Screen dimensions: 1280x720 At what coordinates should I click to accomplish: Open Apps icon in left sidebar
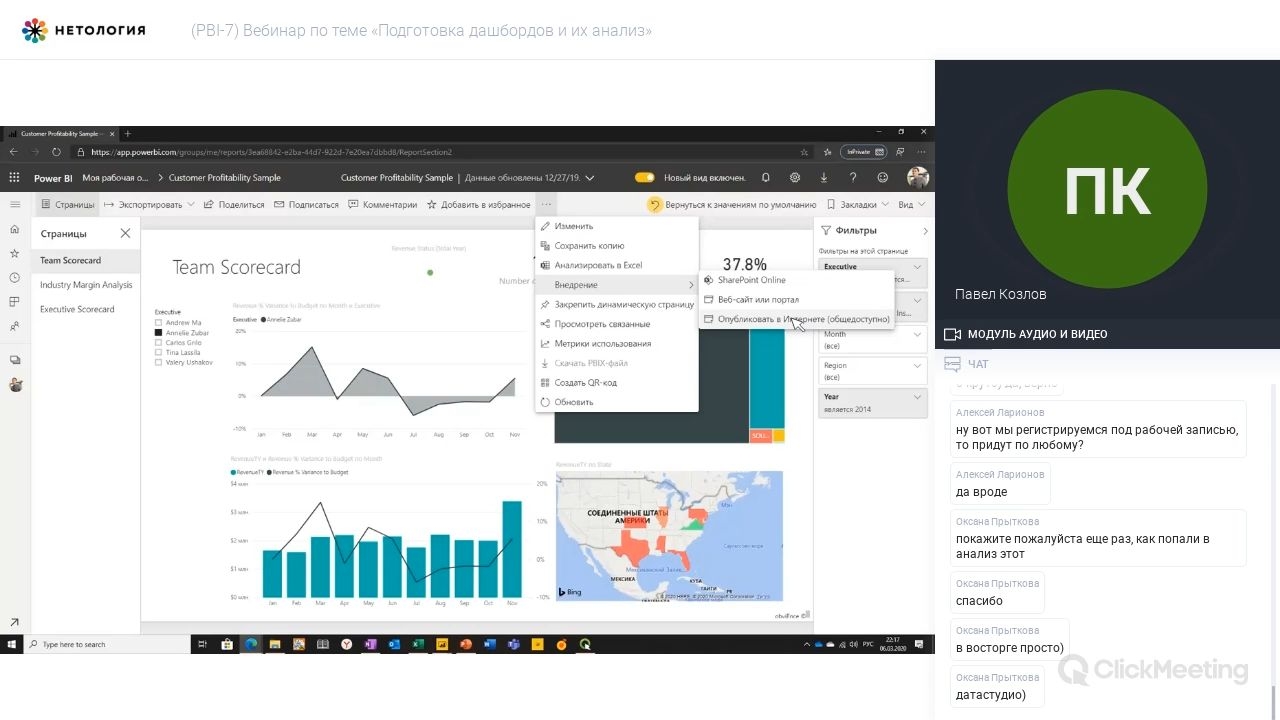(14, 302)
